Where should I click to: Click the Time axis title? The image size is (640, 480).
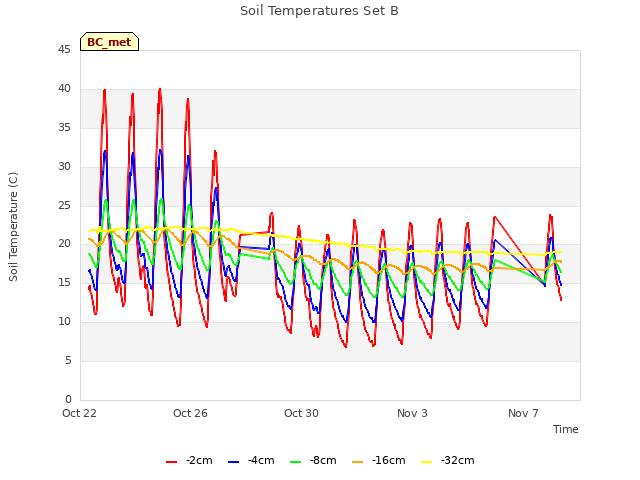point(566,429)
